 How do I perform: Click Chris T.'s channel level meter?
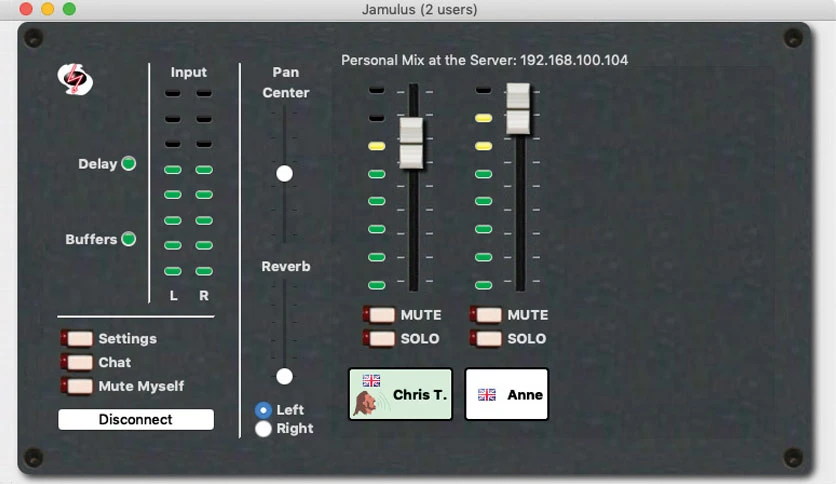[x=376, y=187]
